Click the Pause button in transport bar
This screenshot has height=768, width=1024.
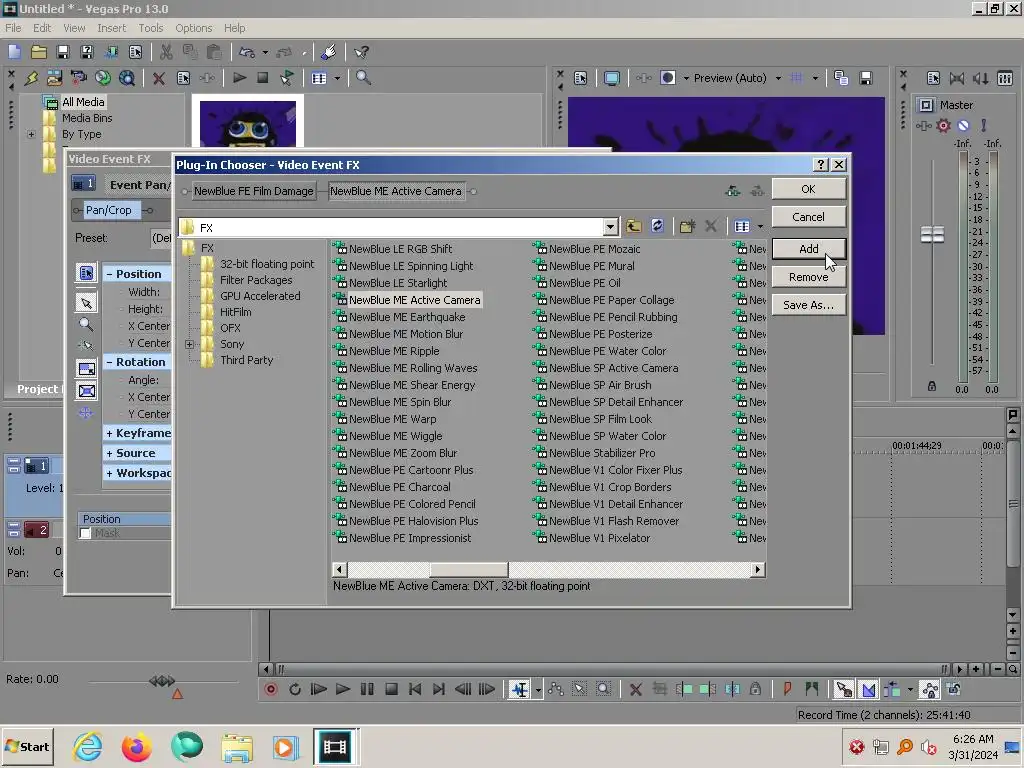[367, 689]
